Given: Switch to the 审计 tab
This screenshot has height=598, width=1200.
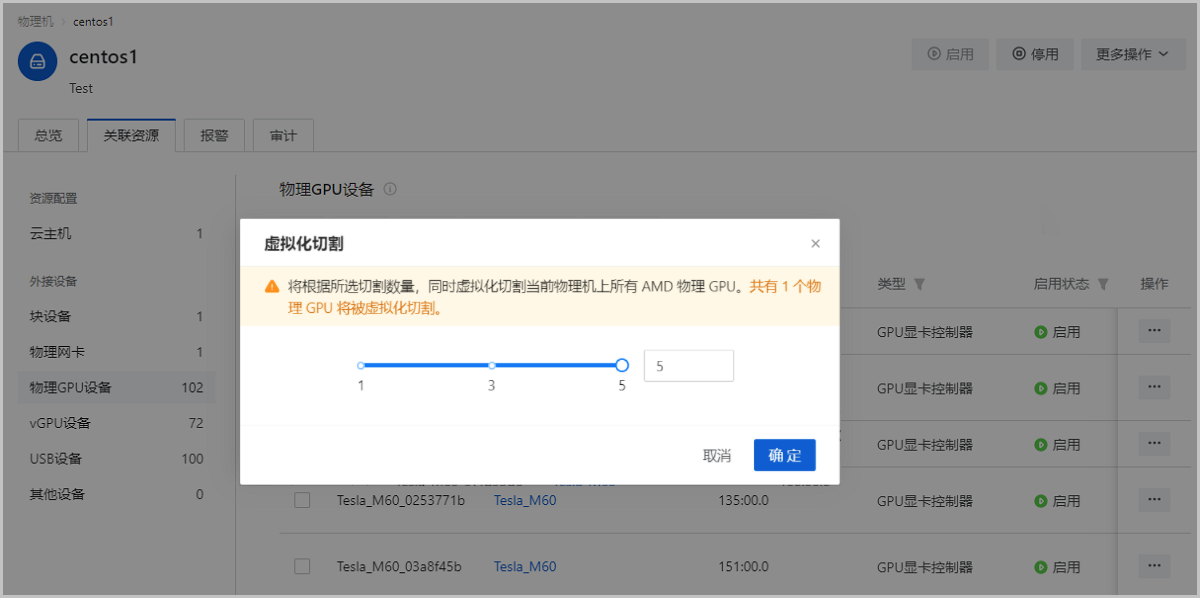Looking at the screenshot, I should (x=282, y=134).
